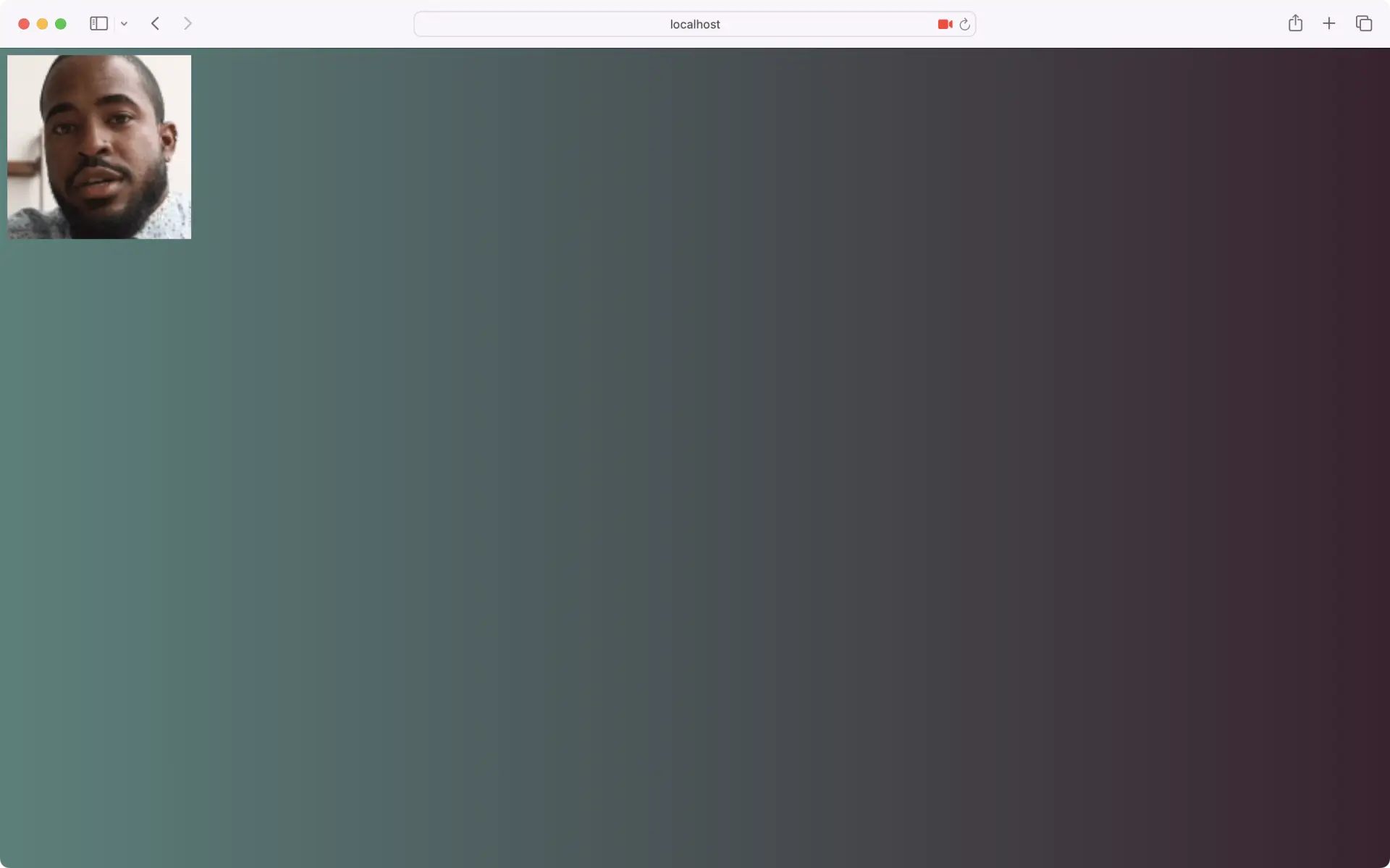
Task: Go forward to next page
Action: (188, 24)
